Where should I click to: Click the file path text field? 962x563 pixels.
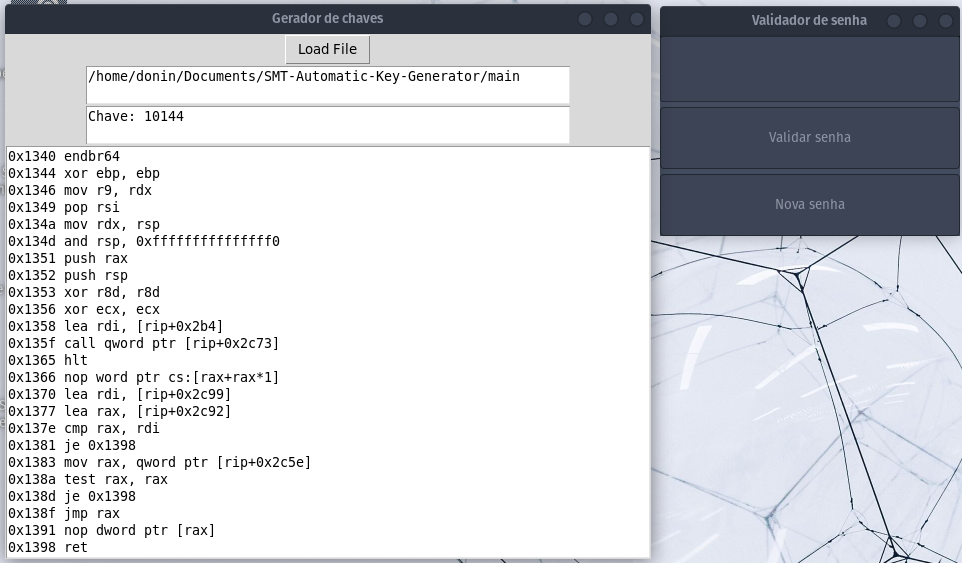pos(327,85)
